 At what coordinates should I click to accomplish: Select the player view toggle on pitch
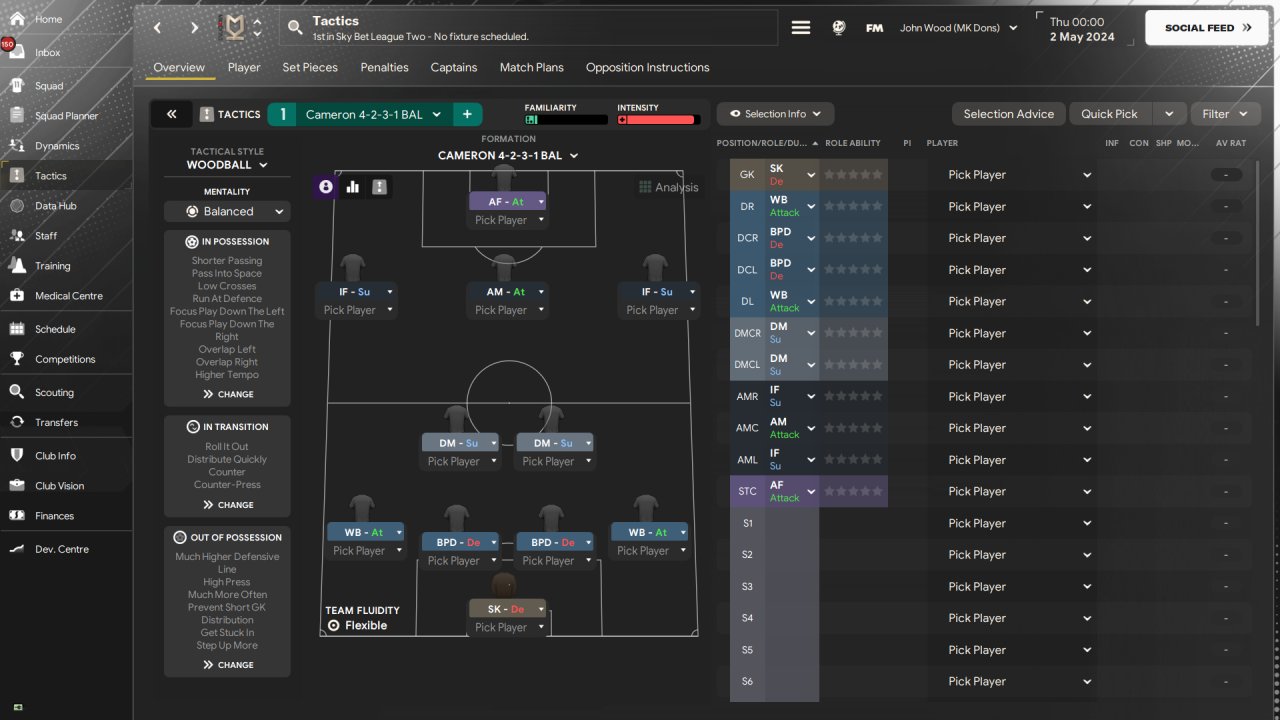325,187
